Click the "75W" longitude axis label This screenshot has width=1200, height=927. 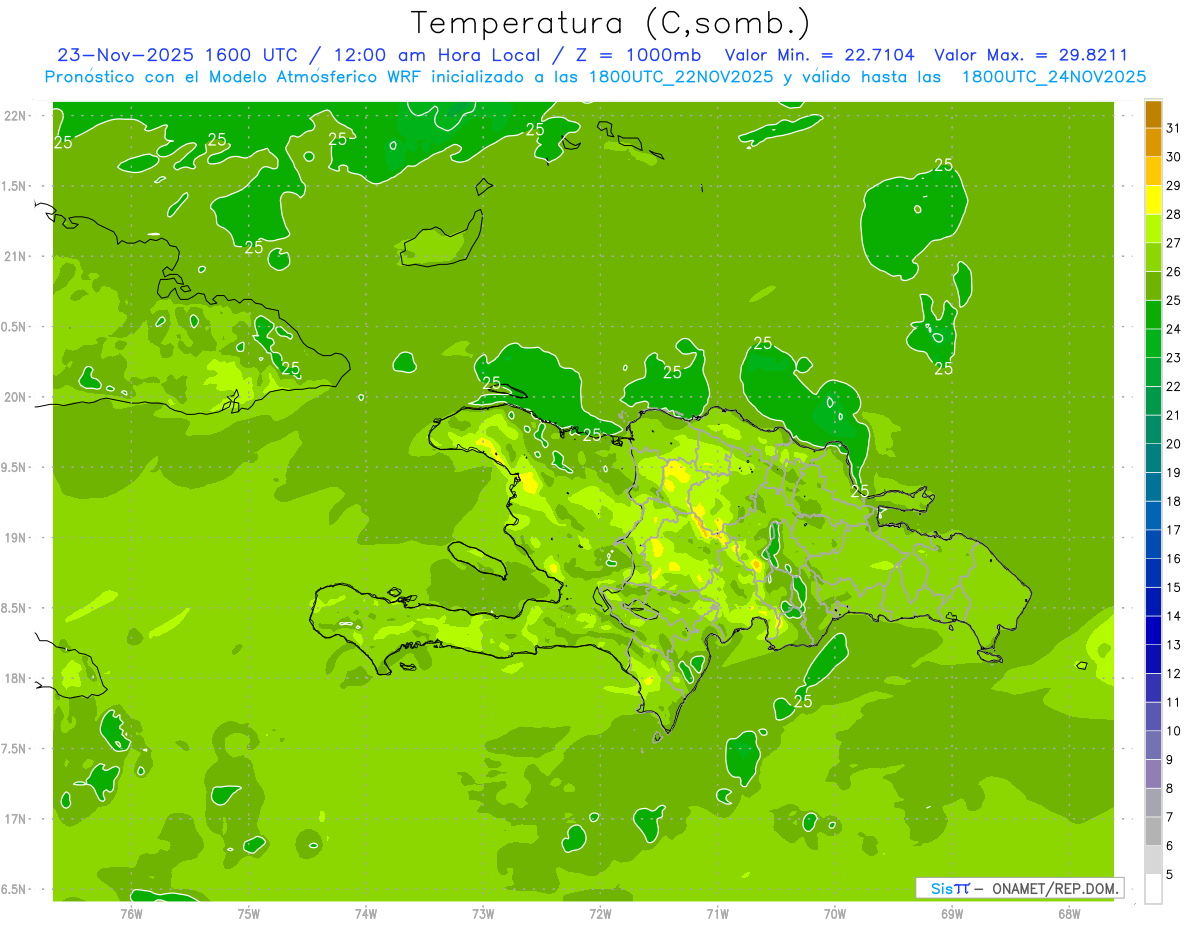tap(249, 913)
